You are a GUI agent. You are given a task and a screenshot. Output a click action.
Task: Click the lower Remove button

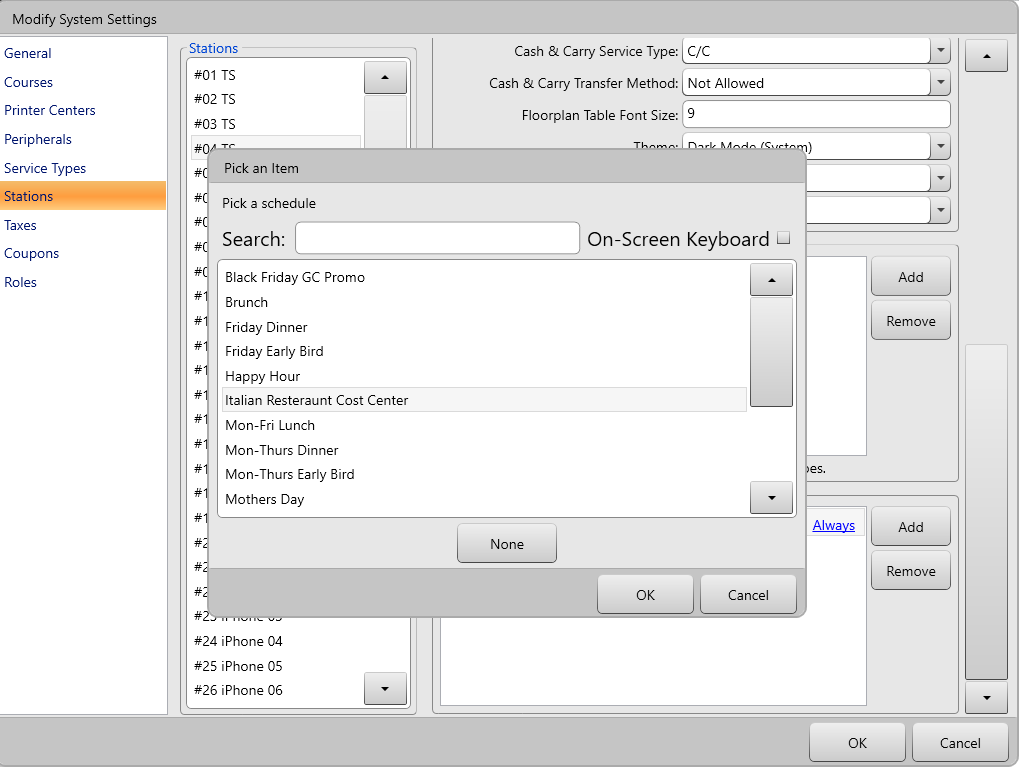[x=910, y=571]
